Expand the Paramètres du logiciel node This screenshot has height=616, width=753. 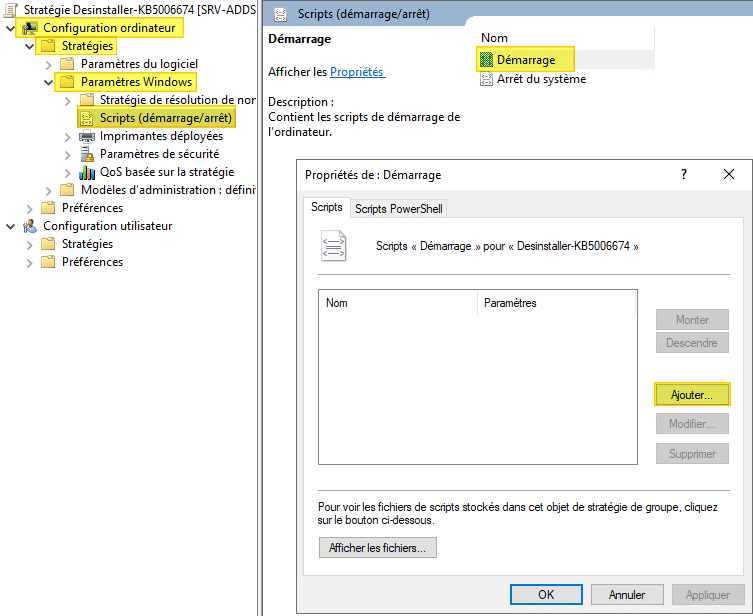tap(49, 64)
